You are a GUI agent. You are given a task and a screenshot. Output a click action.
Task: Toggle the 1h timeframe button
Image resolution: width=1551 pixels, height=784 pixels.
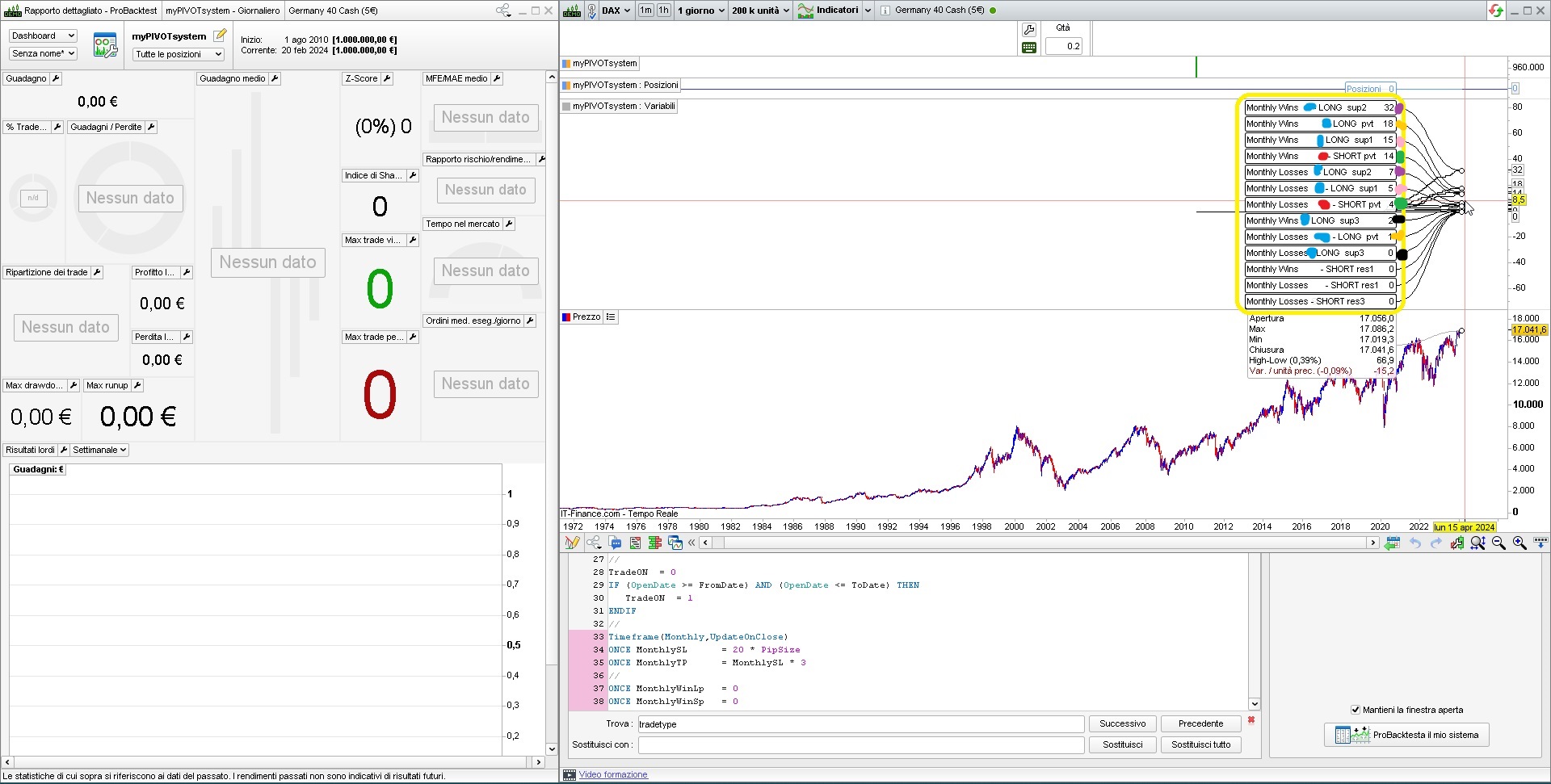coord(663,10)
